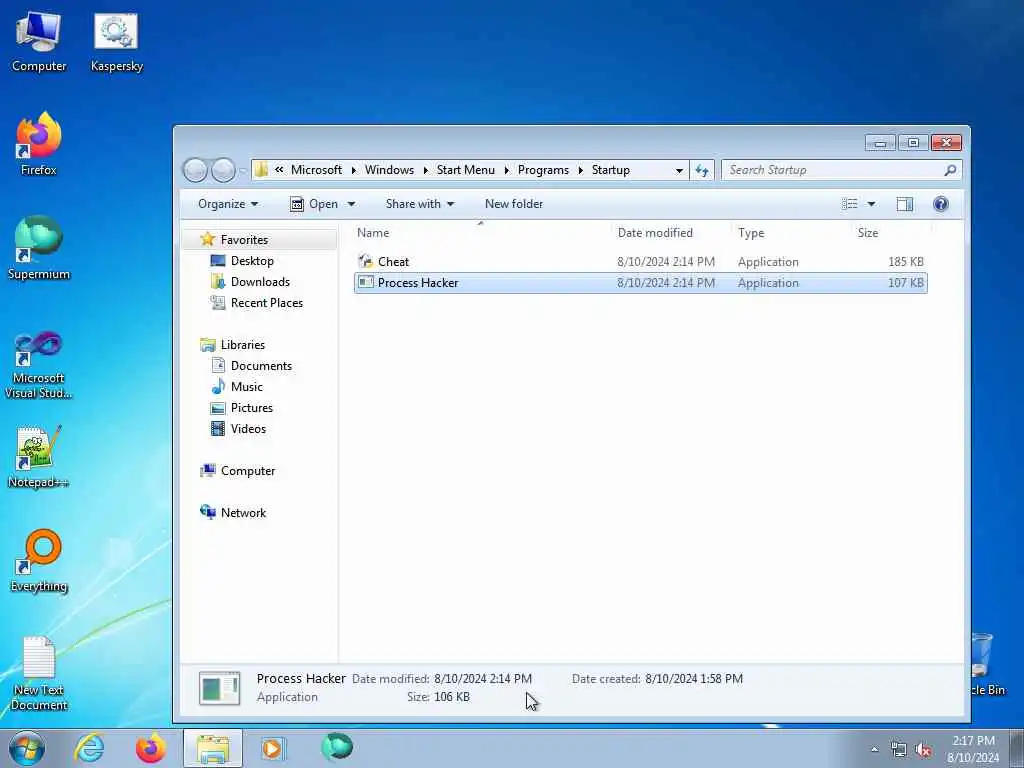Screen dimensions: 1024x768
Task: Open the Organize dropdown menu
Action: point(228,204)
